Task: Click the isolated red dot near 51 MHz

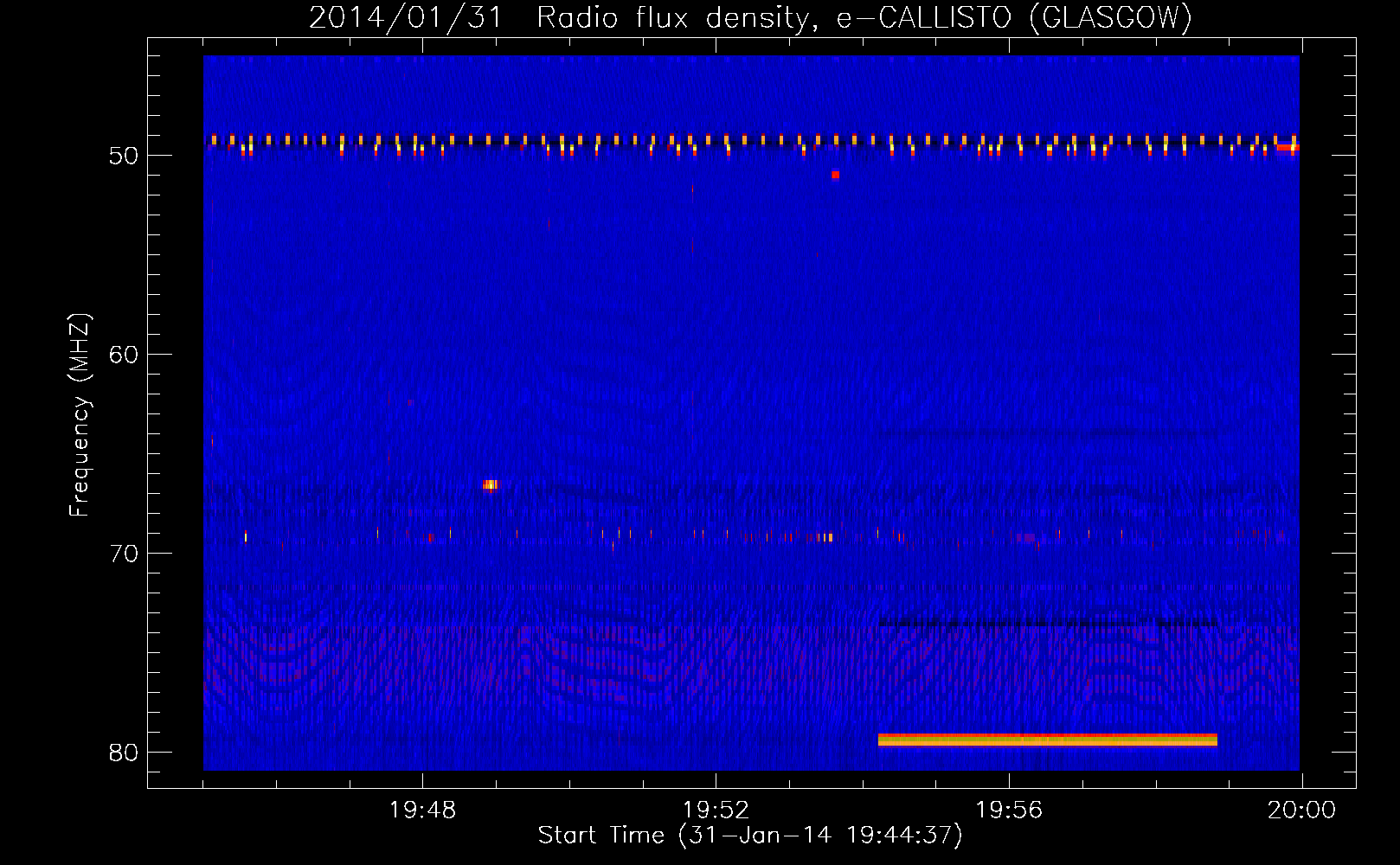Action: 835,175
